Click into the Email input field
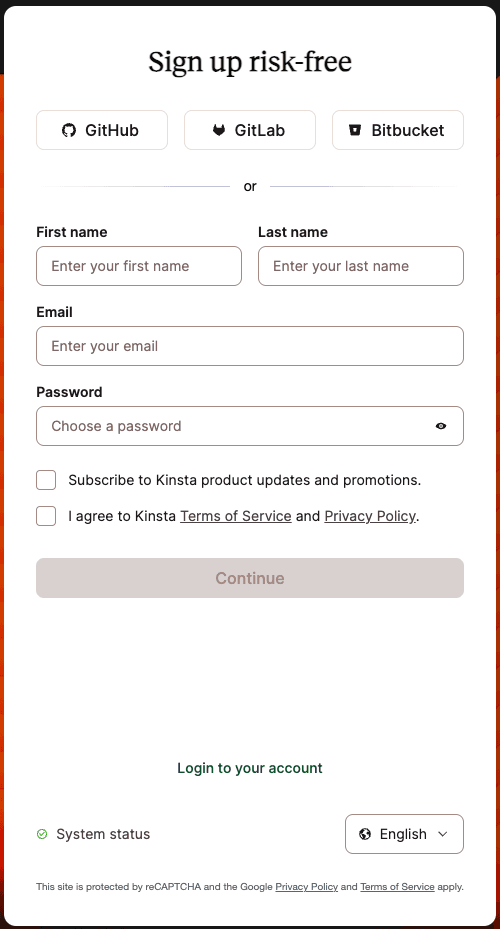500x929 pixels. pyautogui.click(x=250, y=346)
